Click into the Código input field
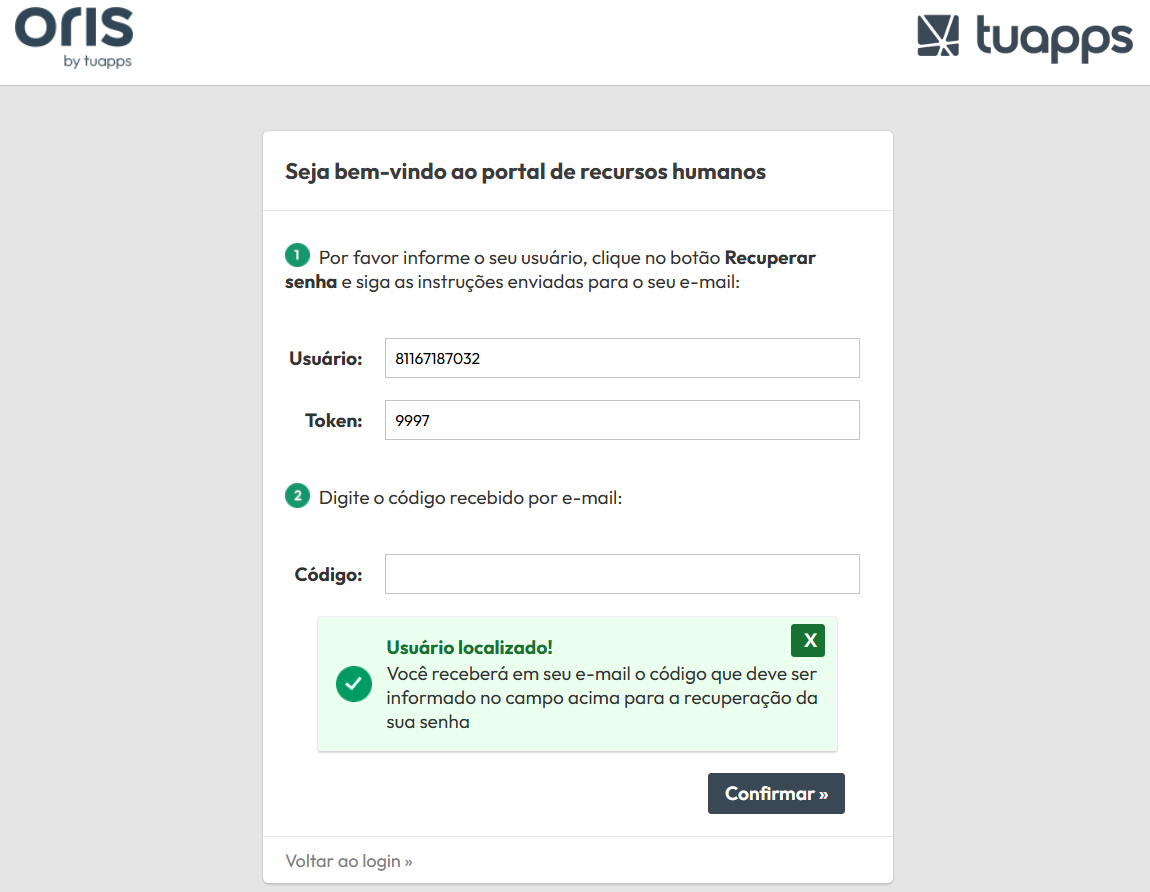 [x=622, y=574]
